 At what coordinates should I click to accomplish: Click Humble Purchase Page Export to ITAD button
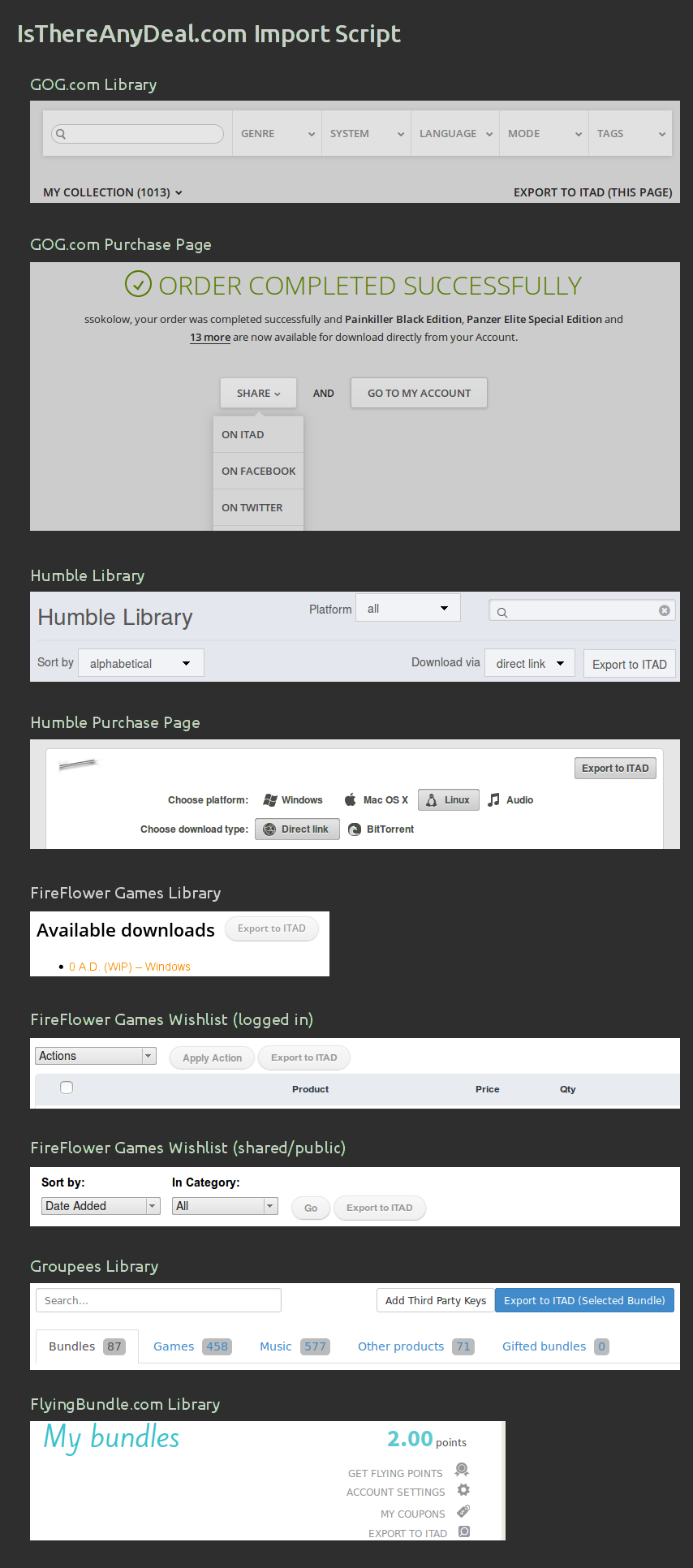[615, 768]
